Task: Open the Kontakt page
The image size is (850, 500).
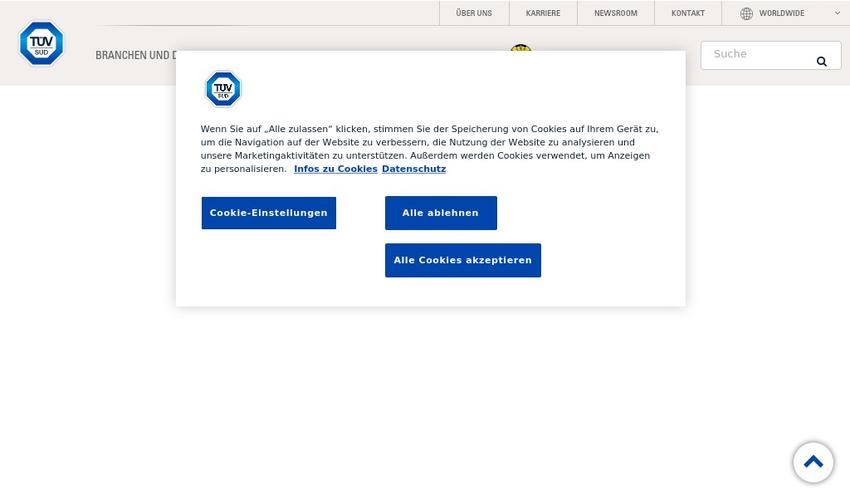Action: click(688, 14)
